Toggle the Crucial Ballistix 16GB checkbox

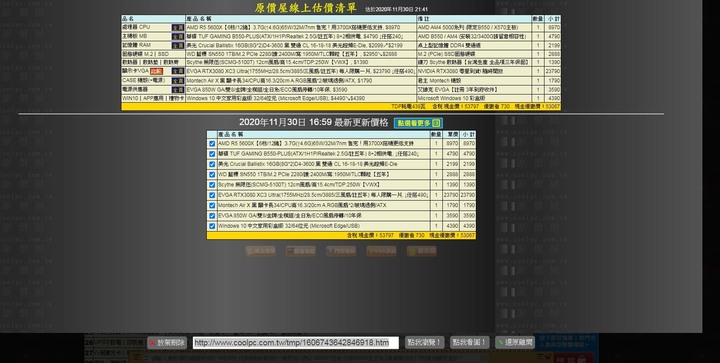pos(212,164)
